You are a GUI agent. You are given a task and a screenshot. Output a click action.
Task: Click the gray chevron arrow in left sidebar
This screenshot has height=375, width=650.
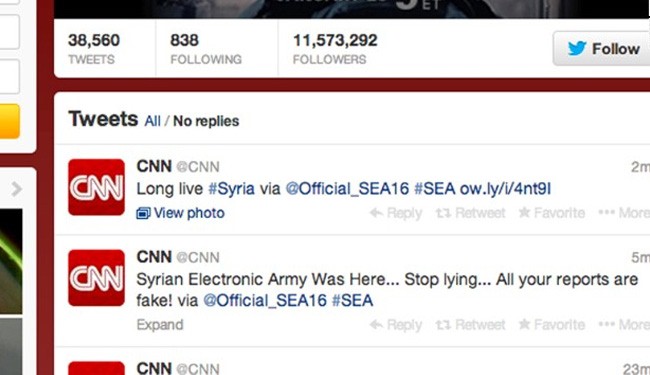17,189
